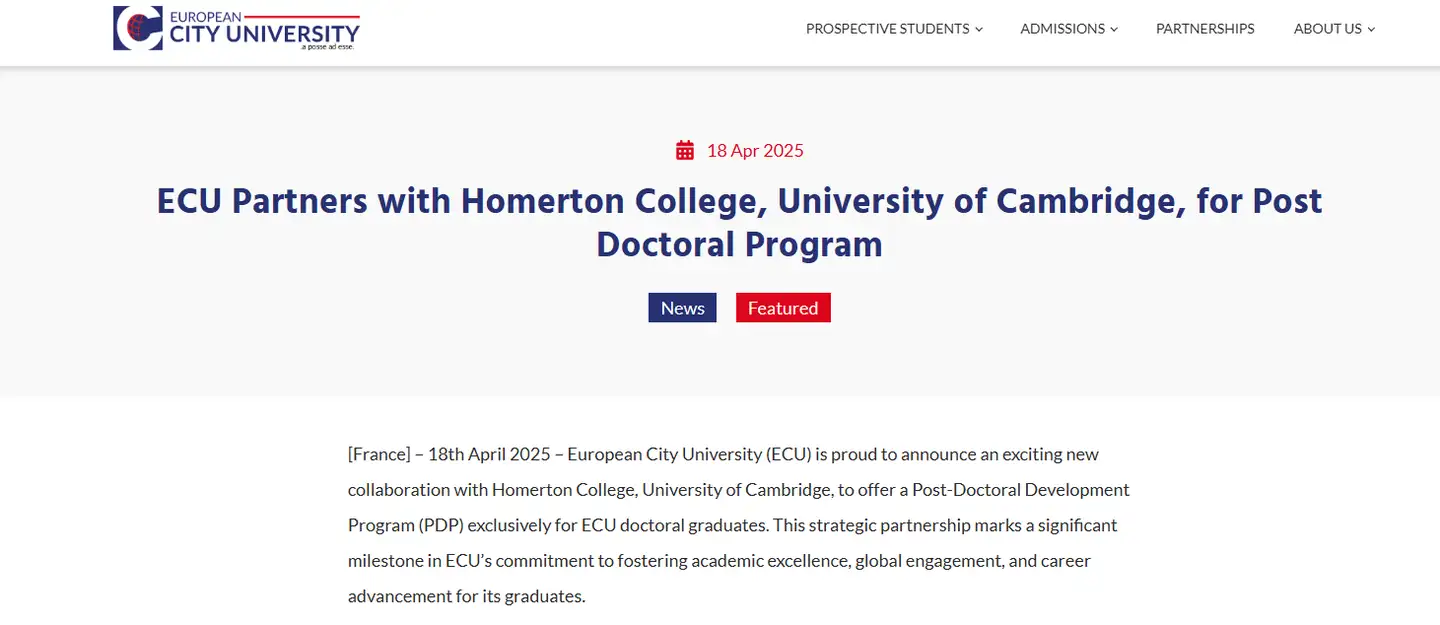Go to the Partnerships page
Screen dimensions: 1440x625
[1205, 29]
